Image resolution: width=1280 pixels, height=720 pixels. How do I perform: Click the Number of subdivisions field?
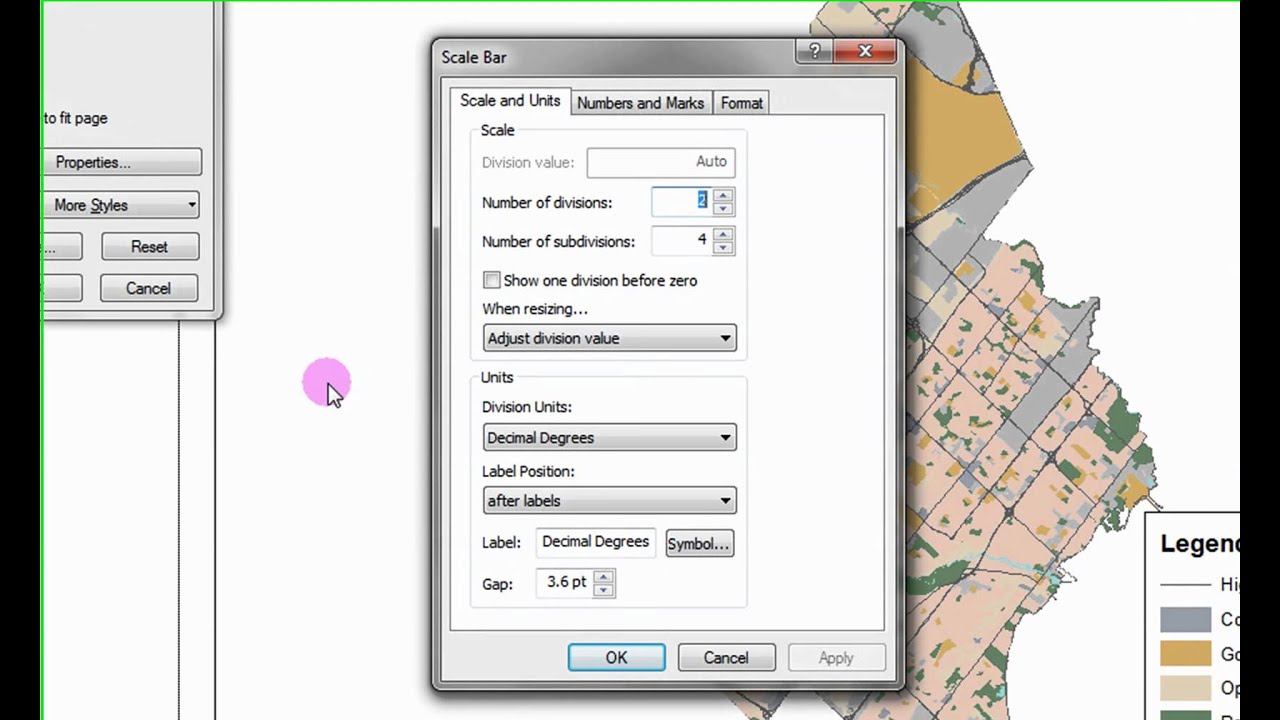[x=681, y=241]
